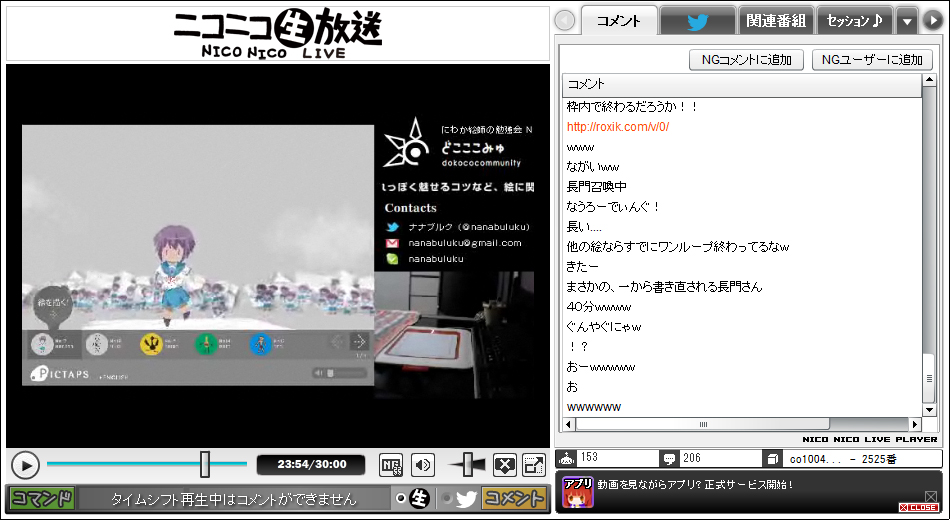Hide comments with the X screen icon

pos(505,465)
